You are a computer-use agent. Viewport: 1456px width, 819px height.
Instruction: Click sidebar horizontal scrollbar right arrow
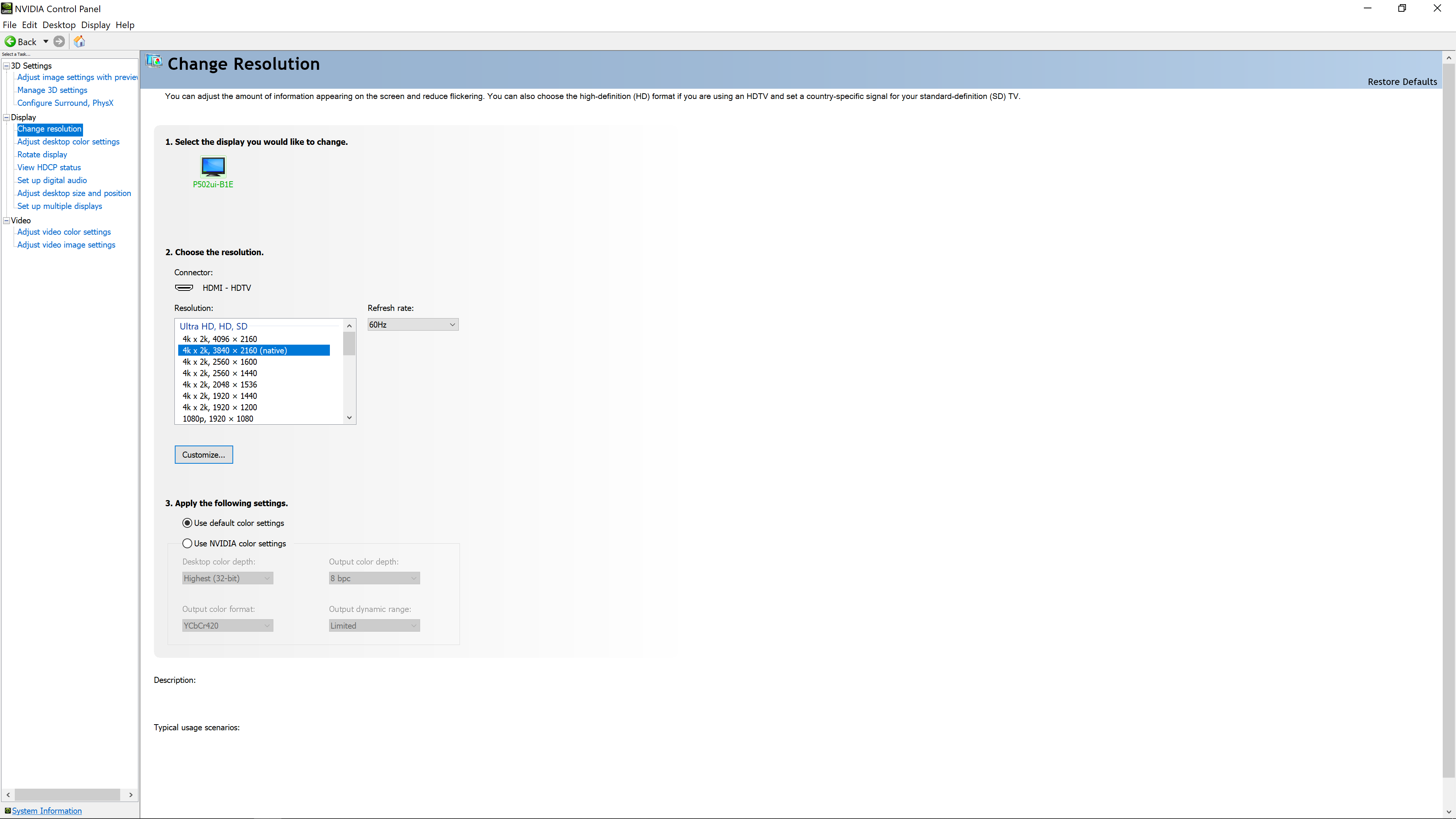130,795
